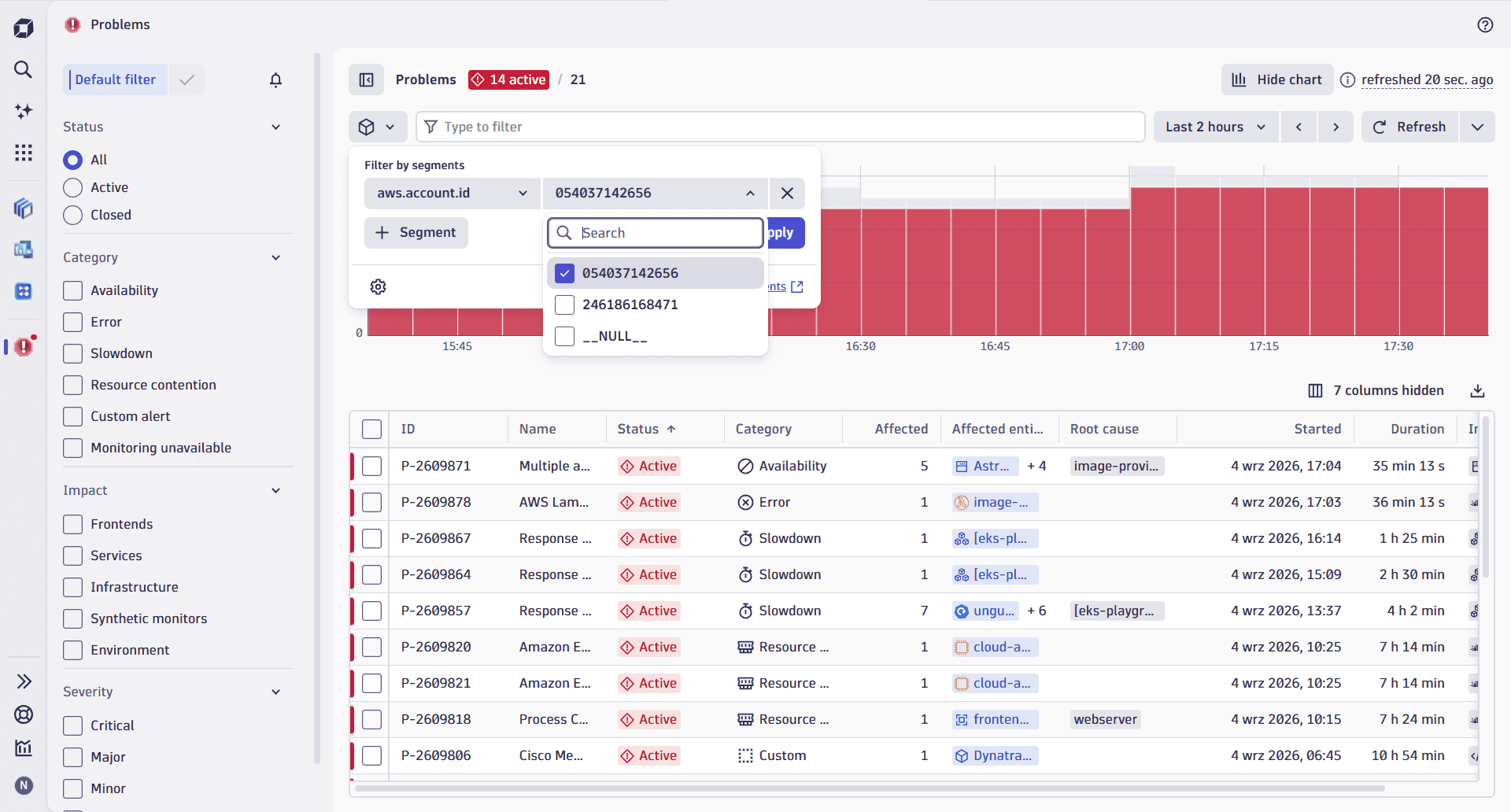This screenshot has height=812, width=1511.
Task: Remove the aws.account.id segment with X
Action: click(x=787, y=194)
